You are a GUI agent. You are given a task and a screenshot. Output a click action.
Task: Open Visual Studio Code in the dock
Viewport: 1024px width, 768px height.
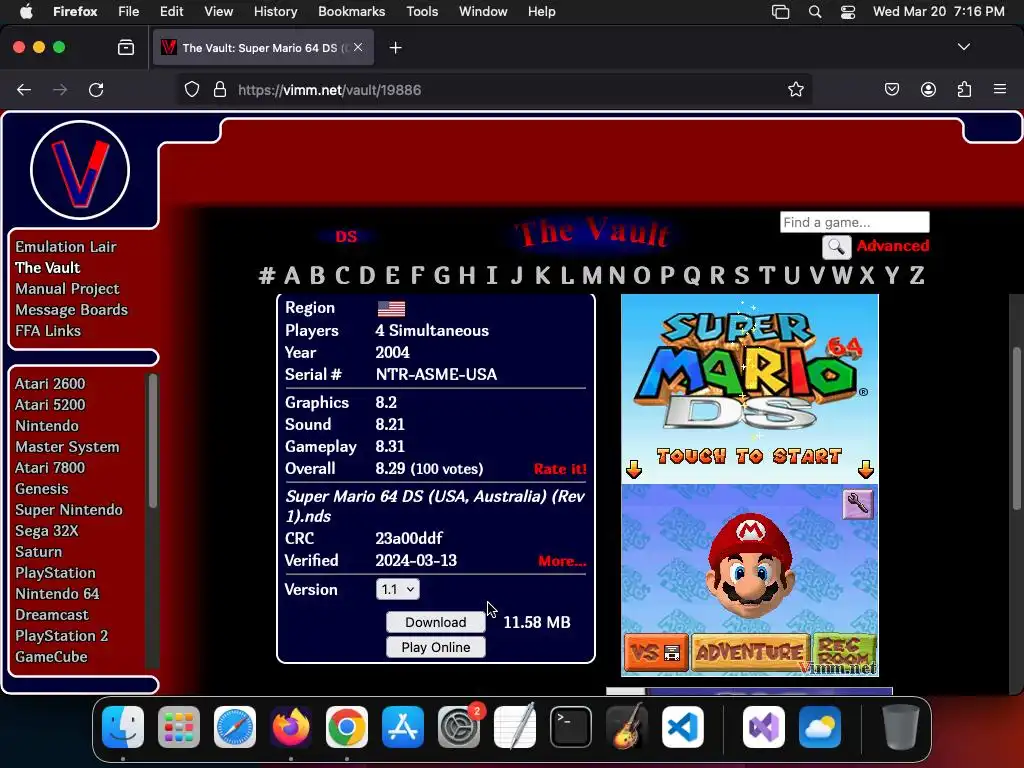click(683, 727)
